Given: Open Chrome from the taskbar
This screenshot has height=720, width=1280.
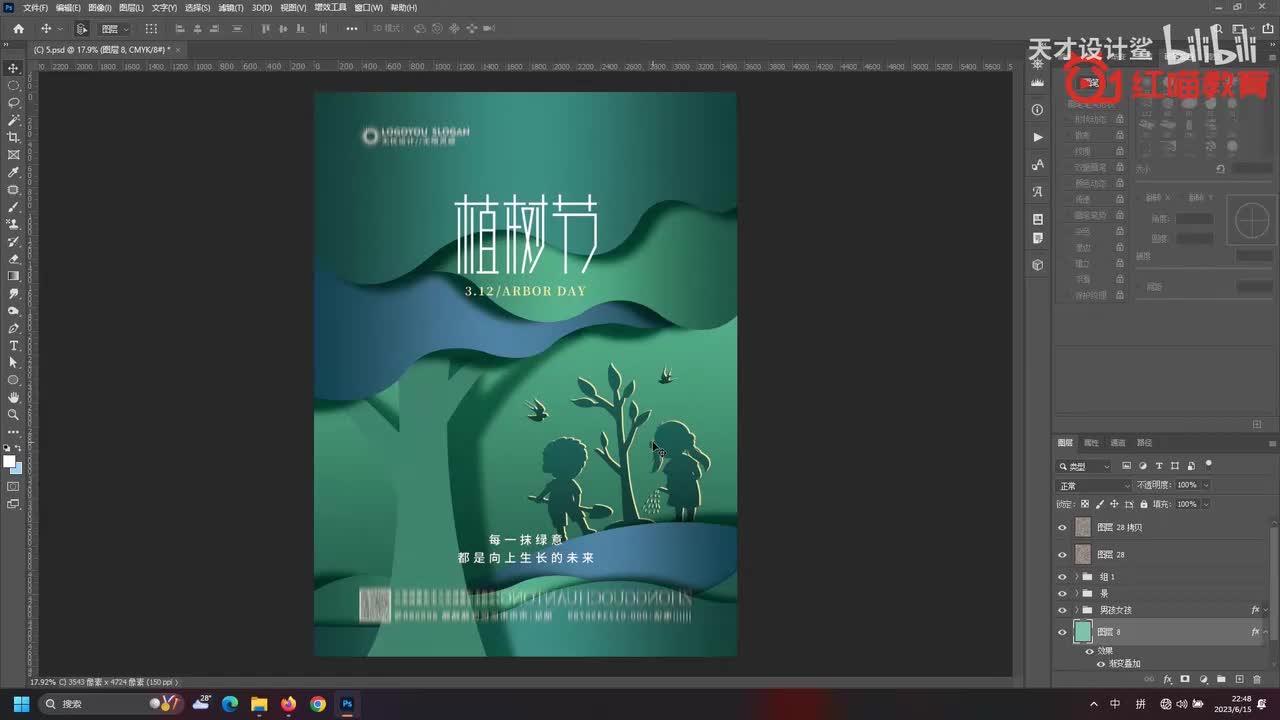Looking at the screenshot, I should click(318, 704).
